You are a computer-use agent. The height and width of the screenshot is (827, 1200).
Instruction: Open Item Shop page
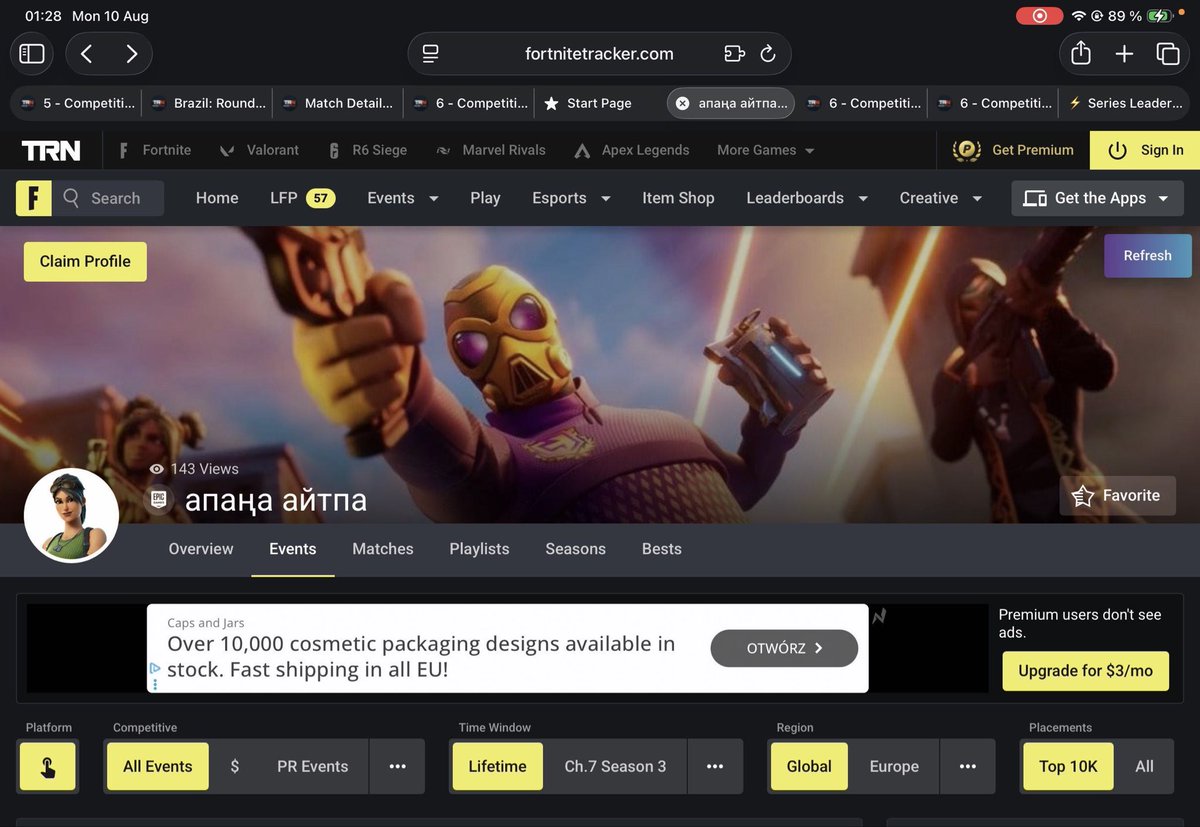tap(678, 198)
